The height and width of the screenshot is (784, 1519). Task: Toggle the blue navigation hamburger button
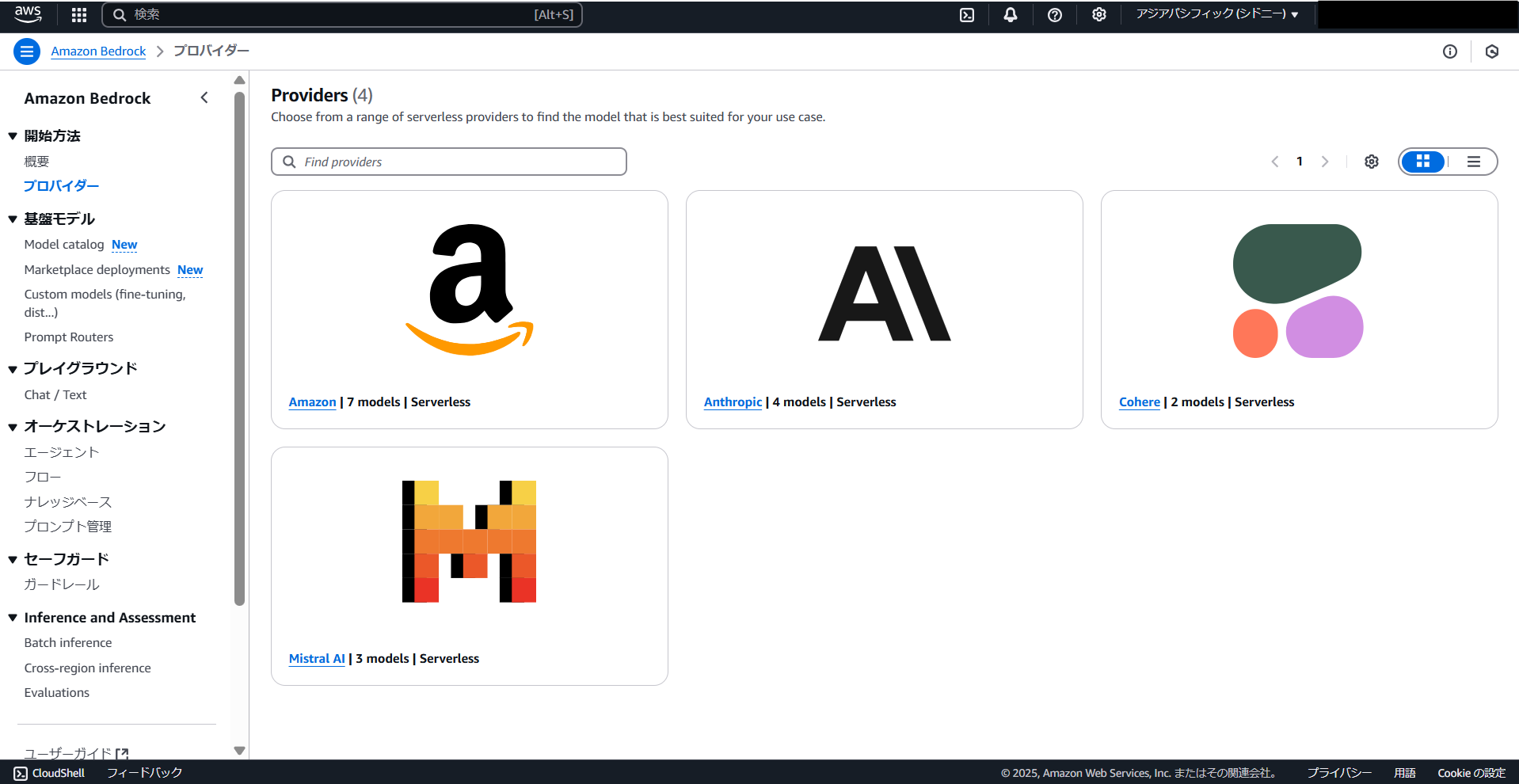click(27, 51)
